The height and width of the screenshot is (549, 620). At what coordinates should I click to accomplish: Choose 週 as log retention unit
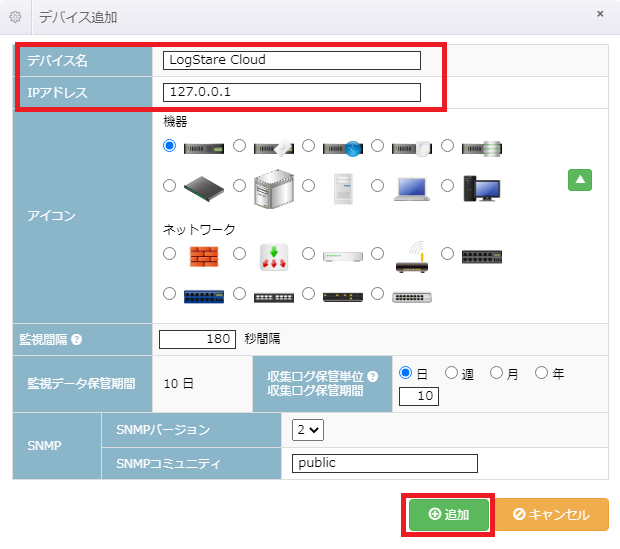click(x=451, y=373)
